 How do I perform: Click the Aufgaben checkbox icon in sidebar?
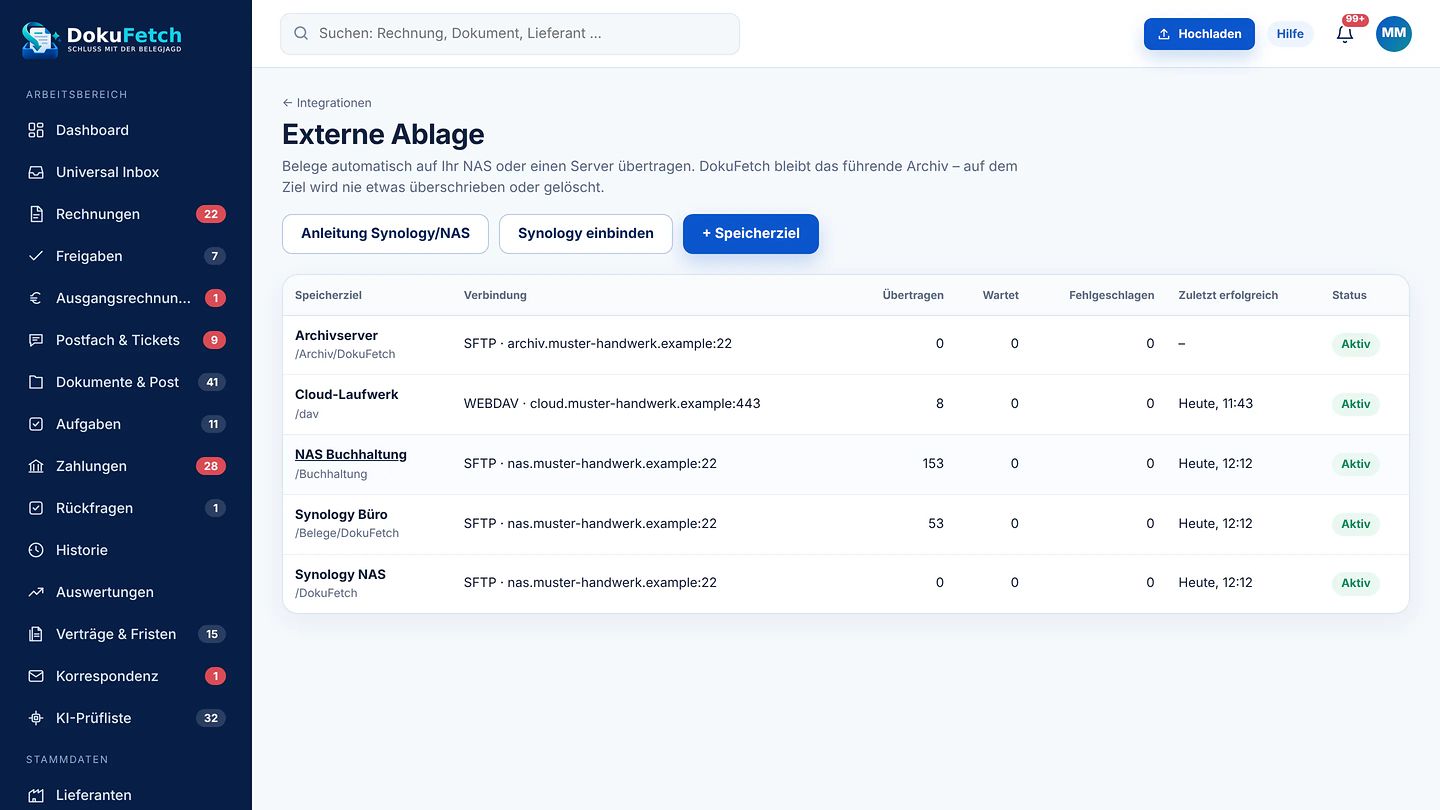click(36, 424)
